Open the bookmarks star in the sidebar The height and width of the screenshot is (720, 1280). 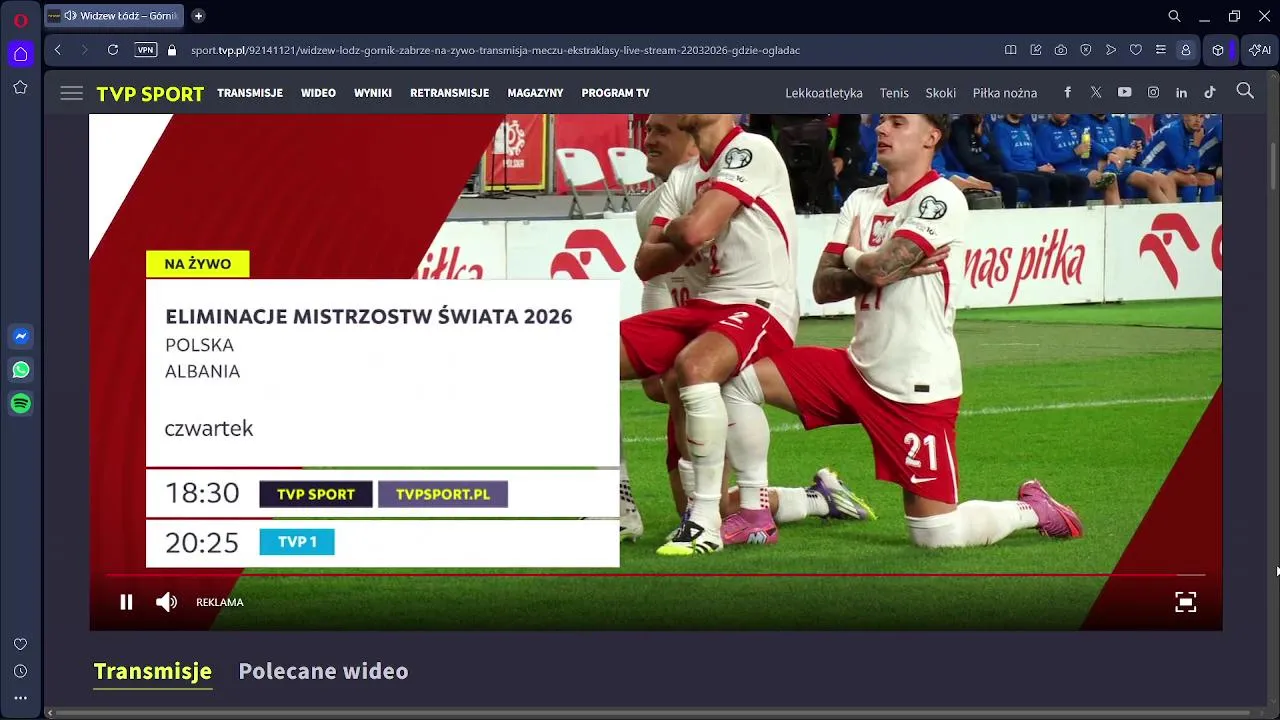click(x=20, y=88)
